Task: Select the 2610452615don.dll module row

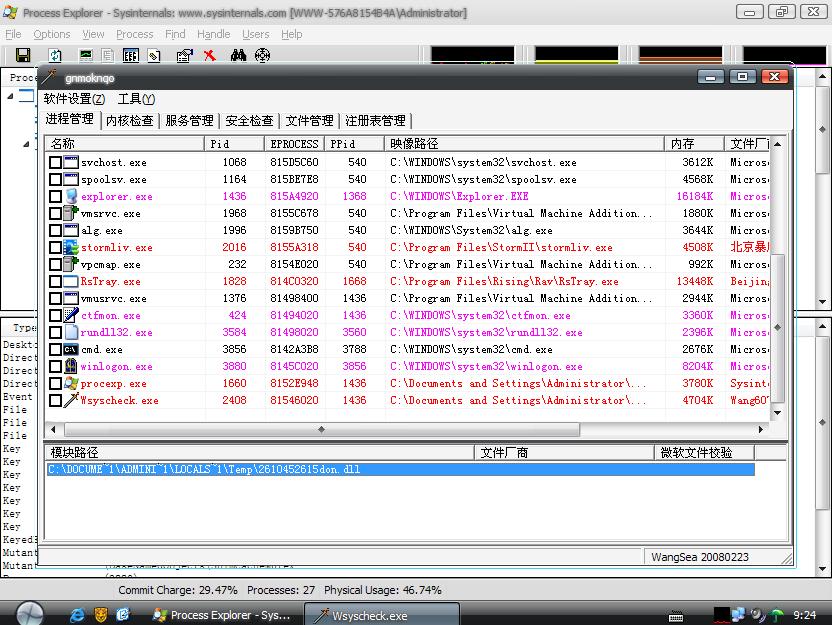Action: (401, 470)
